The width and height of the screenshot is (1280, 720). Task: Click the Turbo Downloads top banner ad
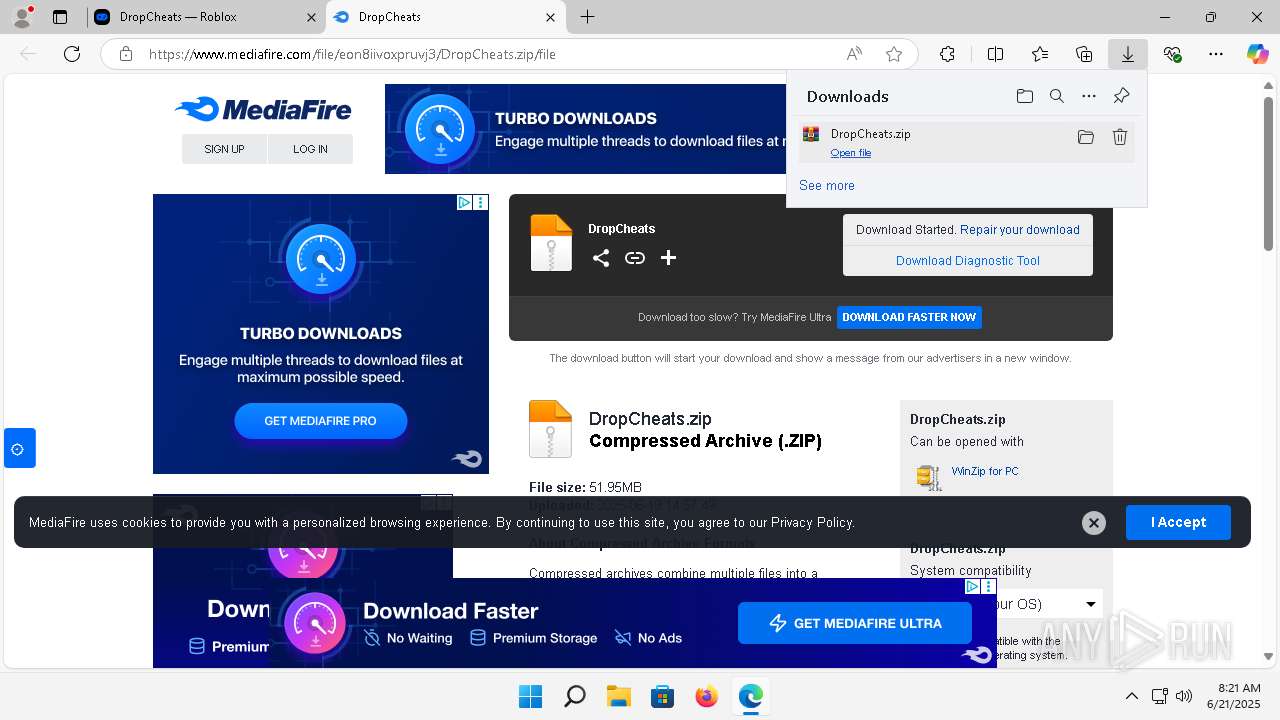point(586,129)
